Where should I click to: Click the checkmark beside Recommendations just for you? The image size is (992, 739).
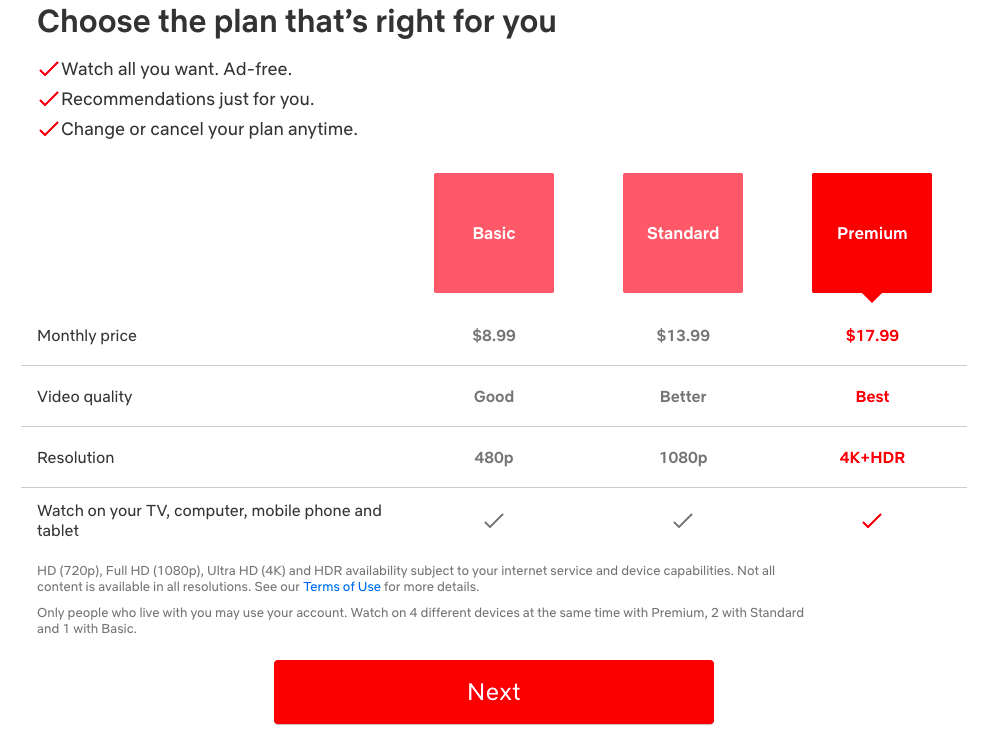[49, 99]
